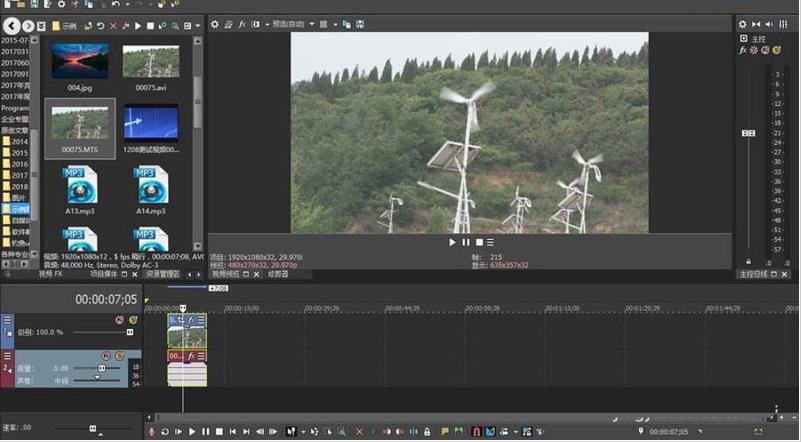Viewport: 801px width, 442px height.
Task: Mute the video track 1
Action: pos(120,320)
